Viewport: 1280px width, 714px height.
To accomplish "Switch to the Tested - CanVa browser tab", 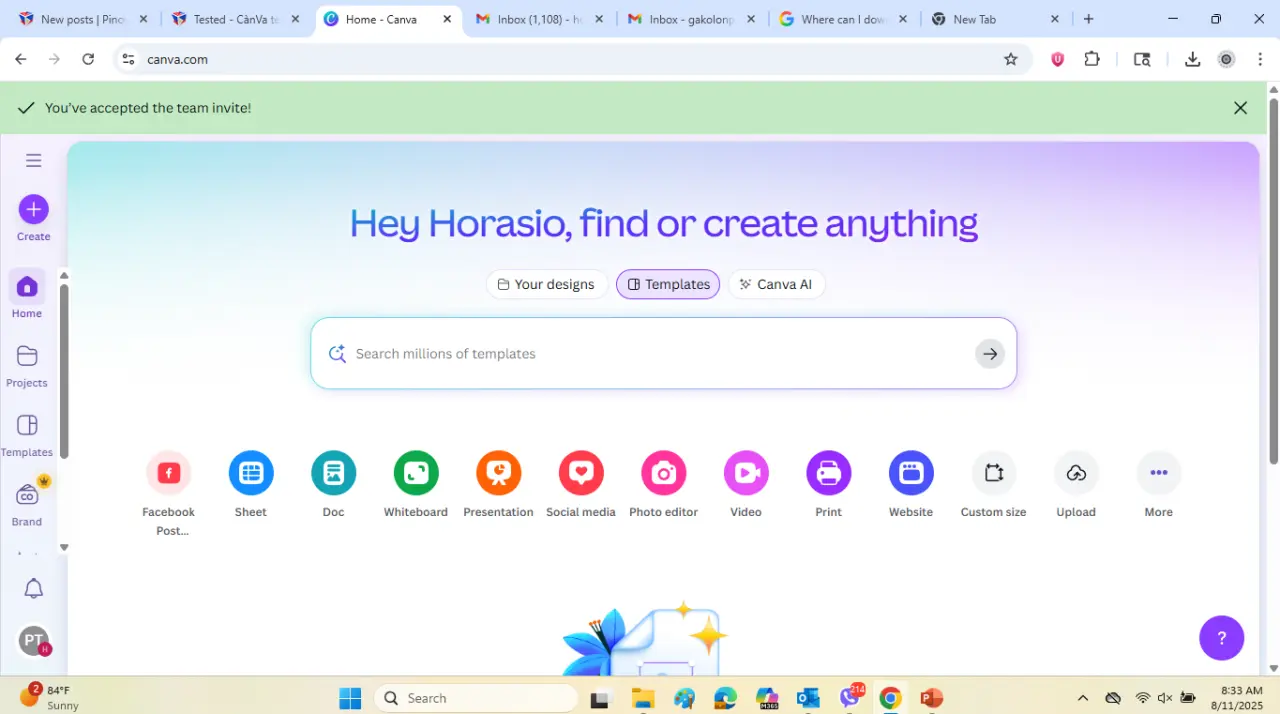I will coord(236,19).
